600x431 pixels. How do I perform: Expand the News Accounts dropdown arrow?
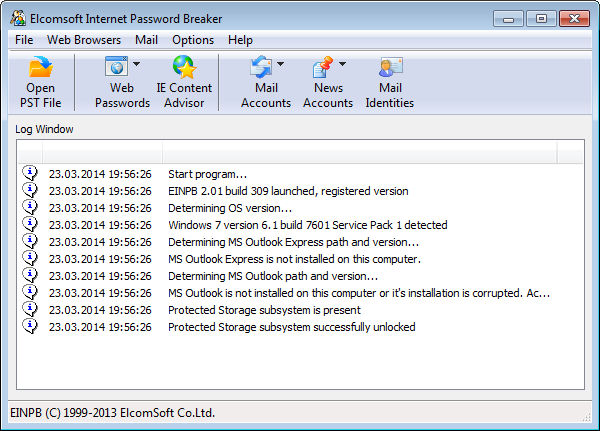342,65
